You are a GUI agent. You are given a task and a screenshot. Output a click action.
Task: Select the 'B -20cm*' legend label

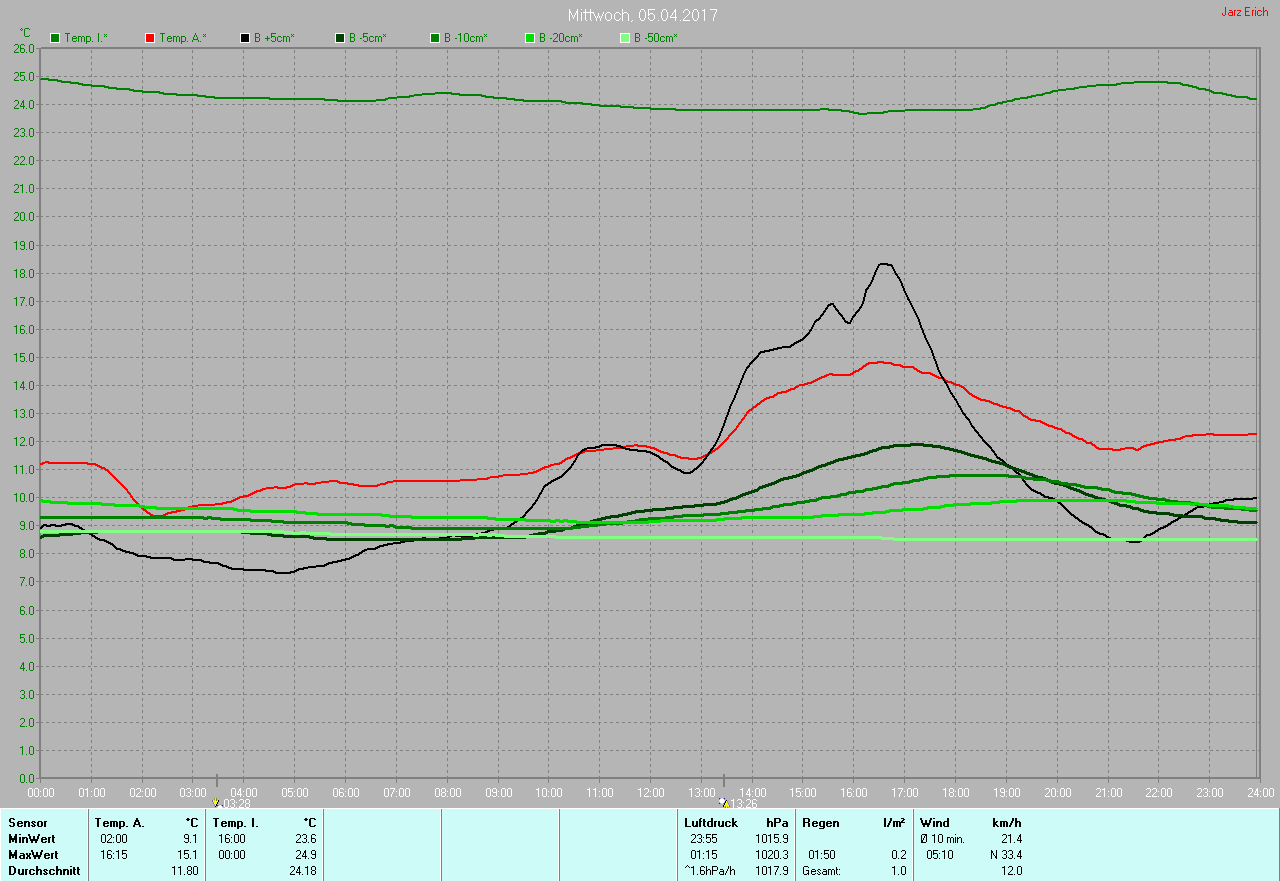(x=560, y=38)
